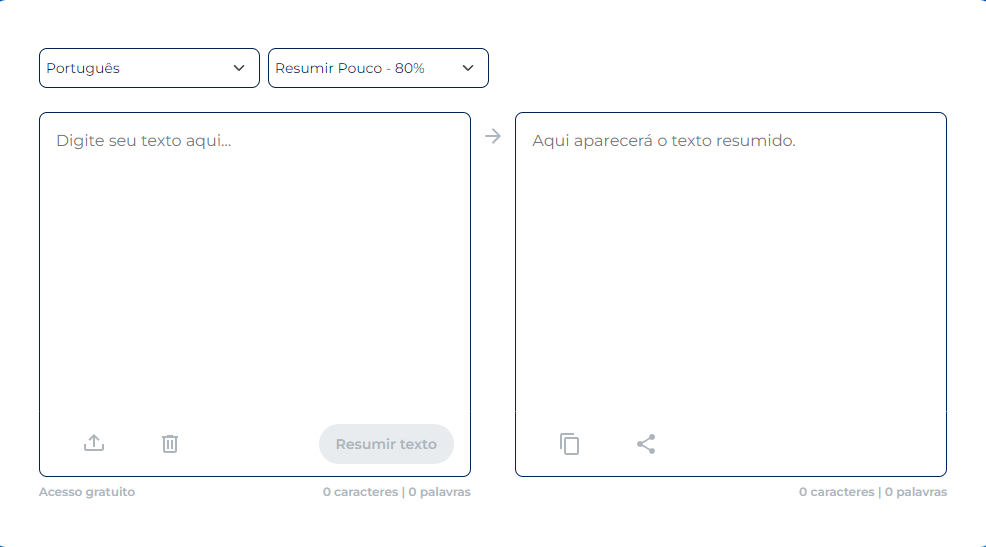Click the share icon under the summary
Screen dimensions: 986x547
coord(646,444)
